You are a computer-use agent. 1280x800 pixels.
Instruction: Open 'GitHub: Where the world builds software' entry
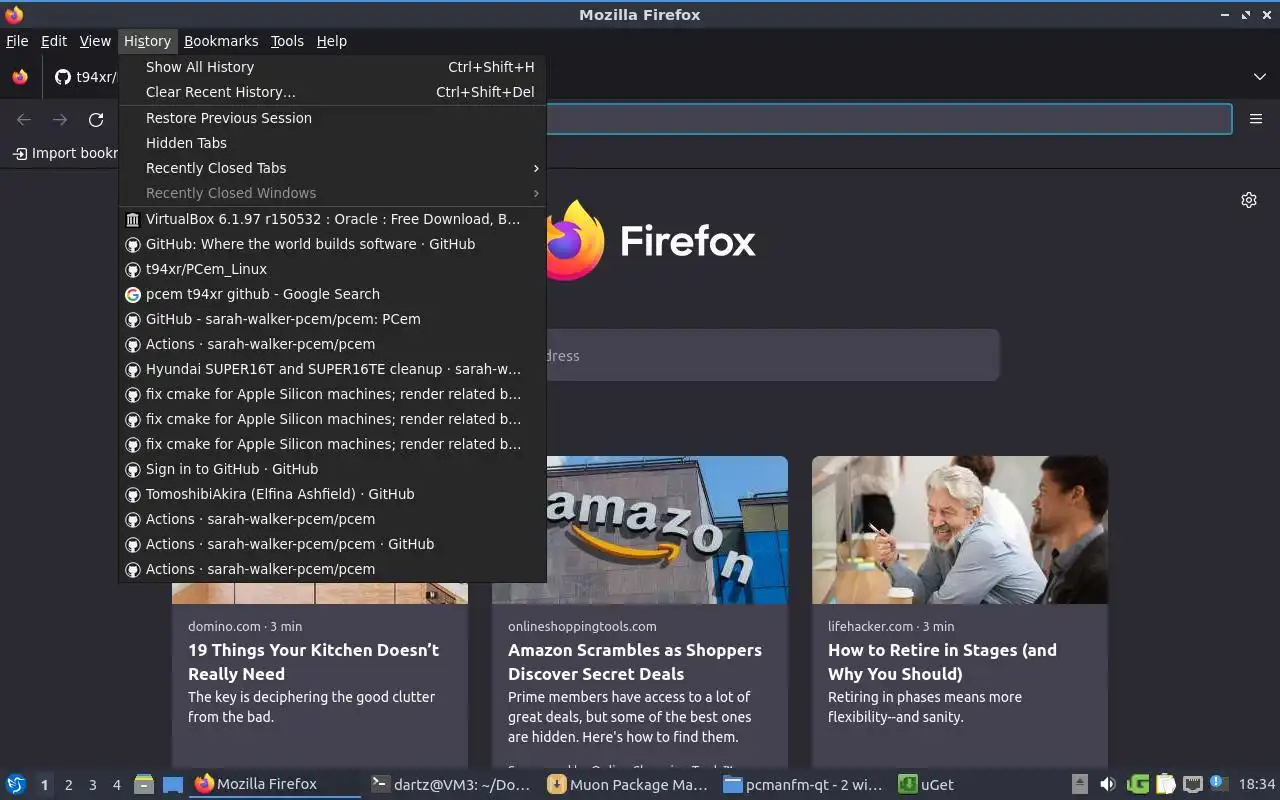tap(332, 244)
